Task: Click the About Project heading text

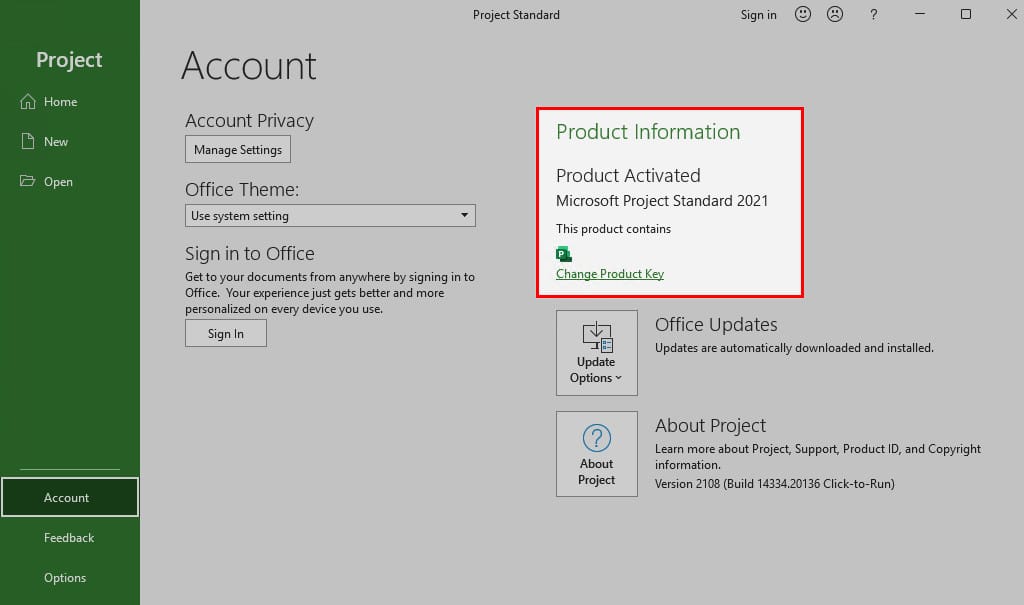Action: 711,425
